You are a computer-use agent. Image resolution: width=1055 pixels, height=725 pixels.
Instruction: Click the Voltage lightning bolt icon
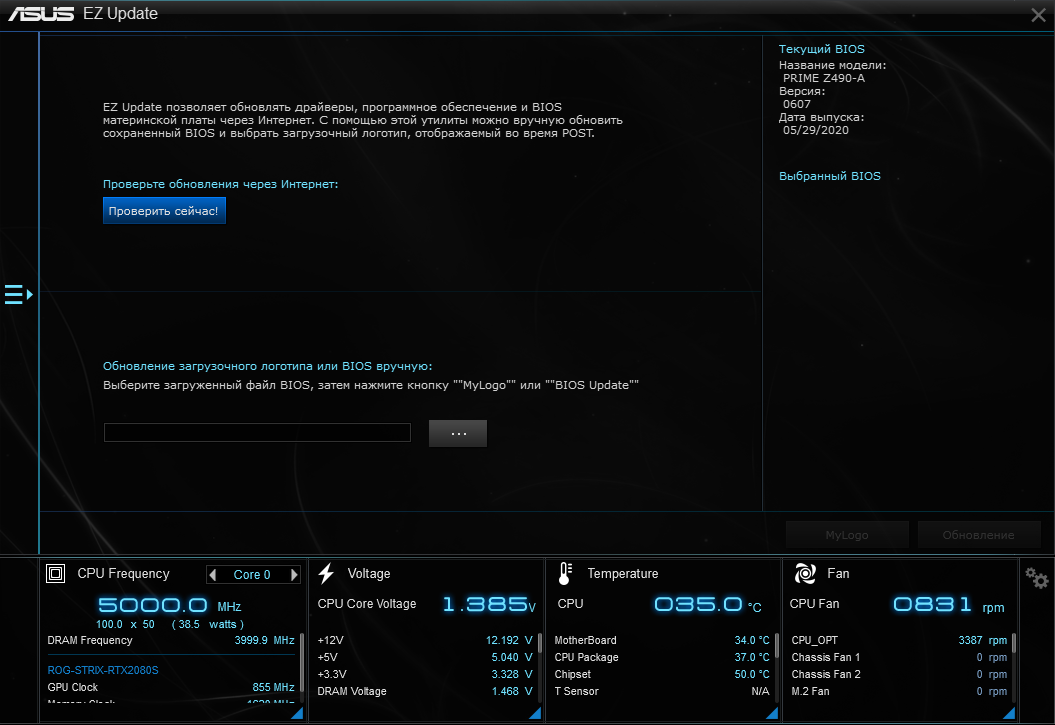pos(326,574)
